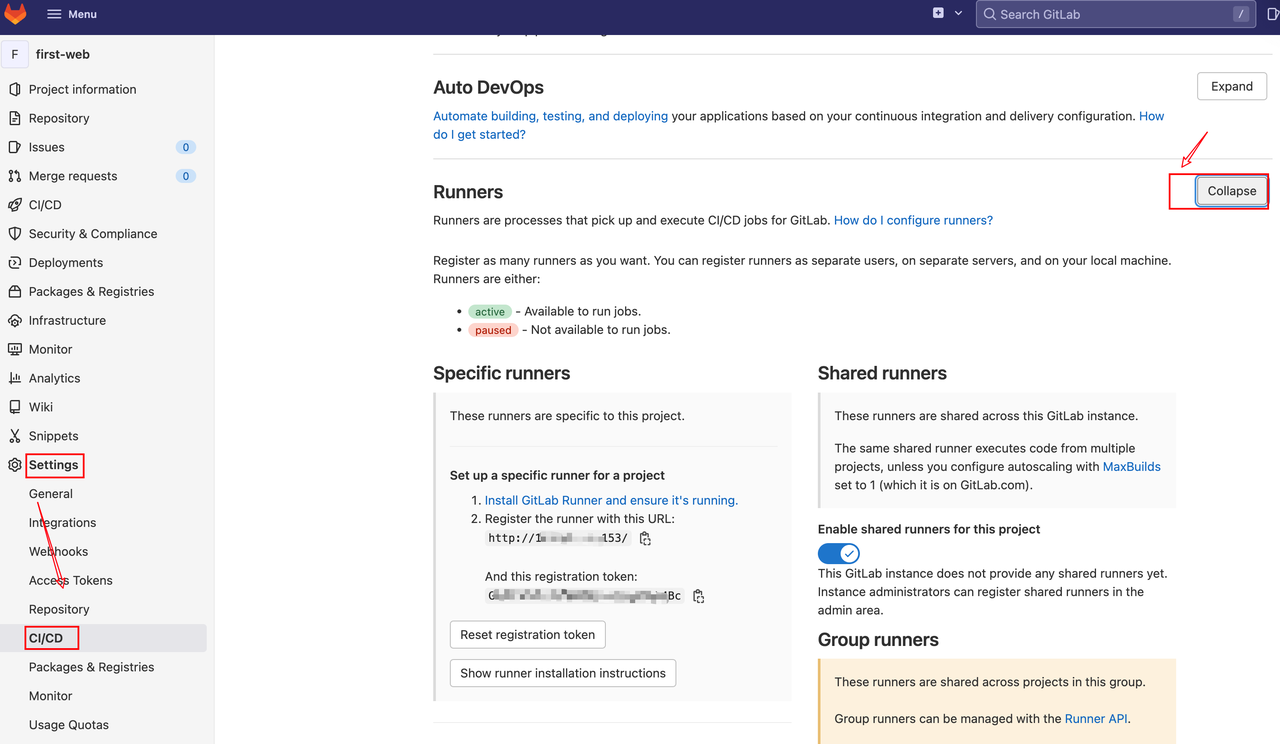Click the create new plus icon

tap(938, 14)
